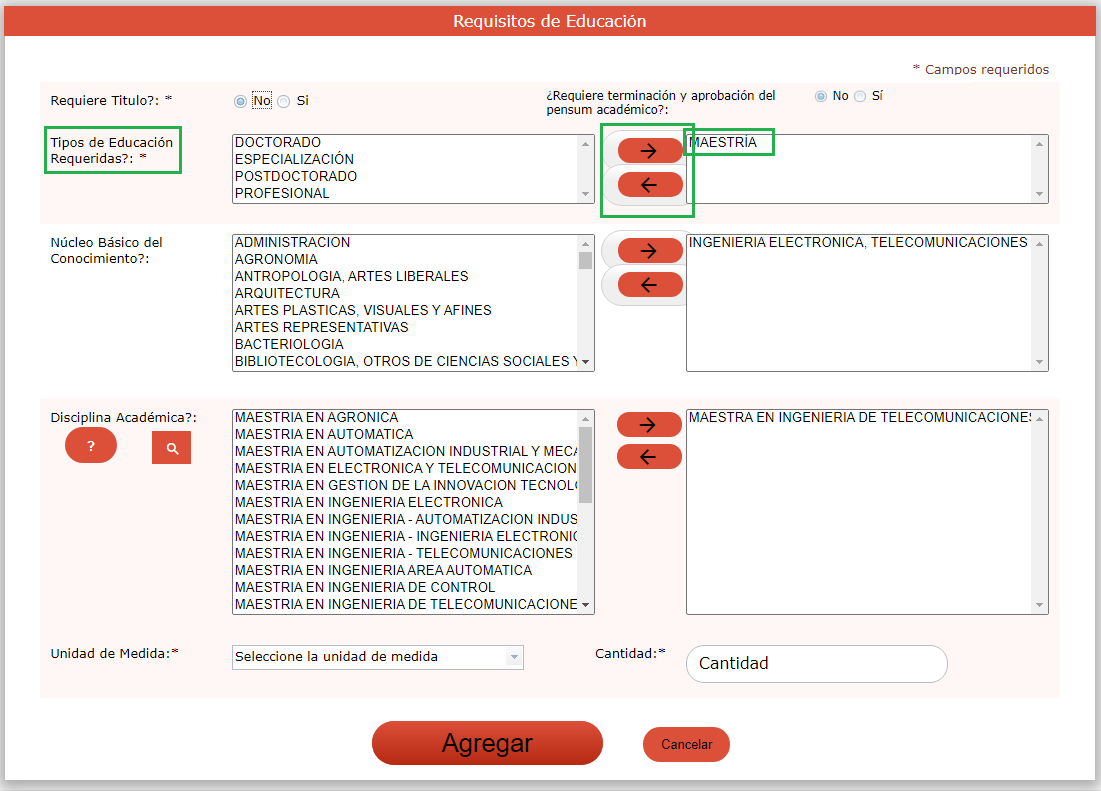
Task: Click the magnifier search button
Action: pos(172,449)
